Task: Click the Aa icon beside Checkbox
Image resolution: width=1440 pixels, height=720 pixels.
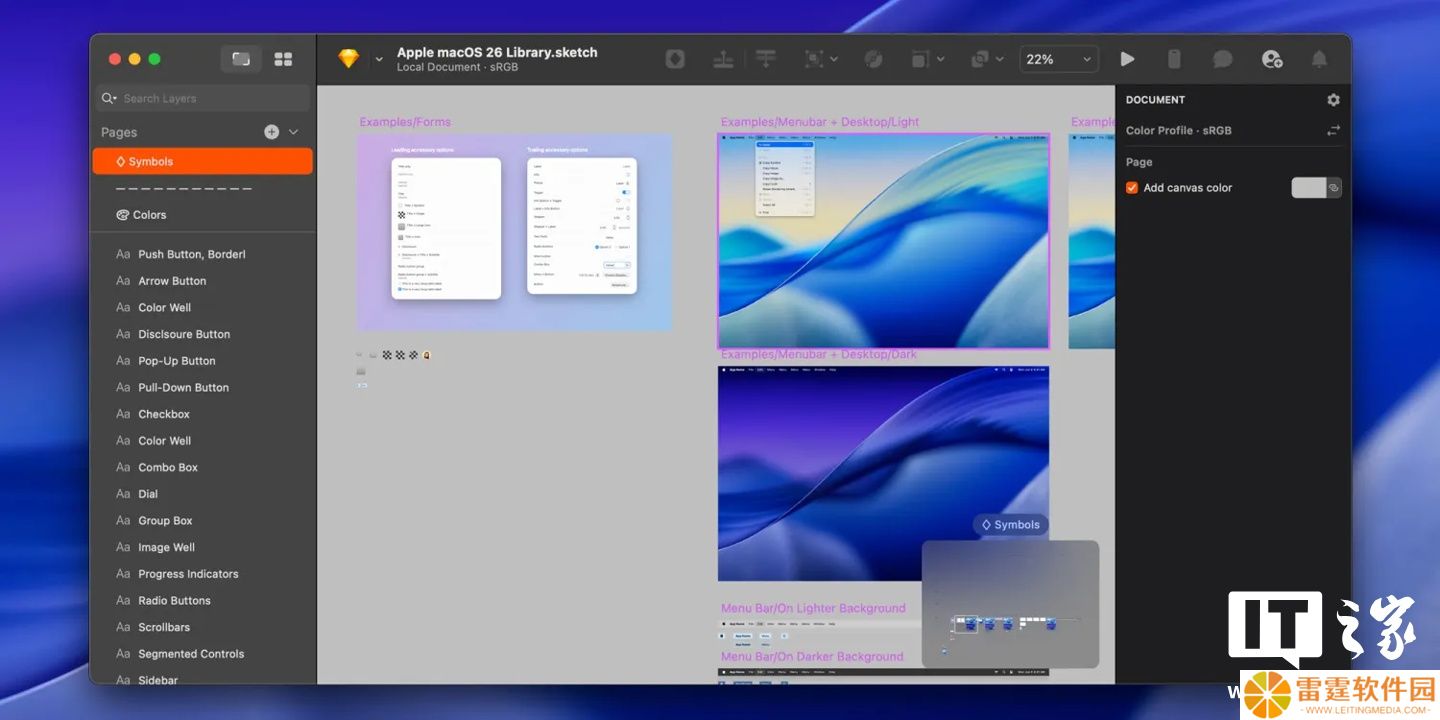Action: pos(123,414)
